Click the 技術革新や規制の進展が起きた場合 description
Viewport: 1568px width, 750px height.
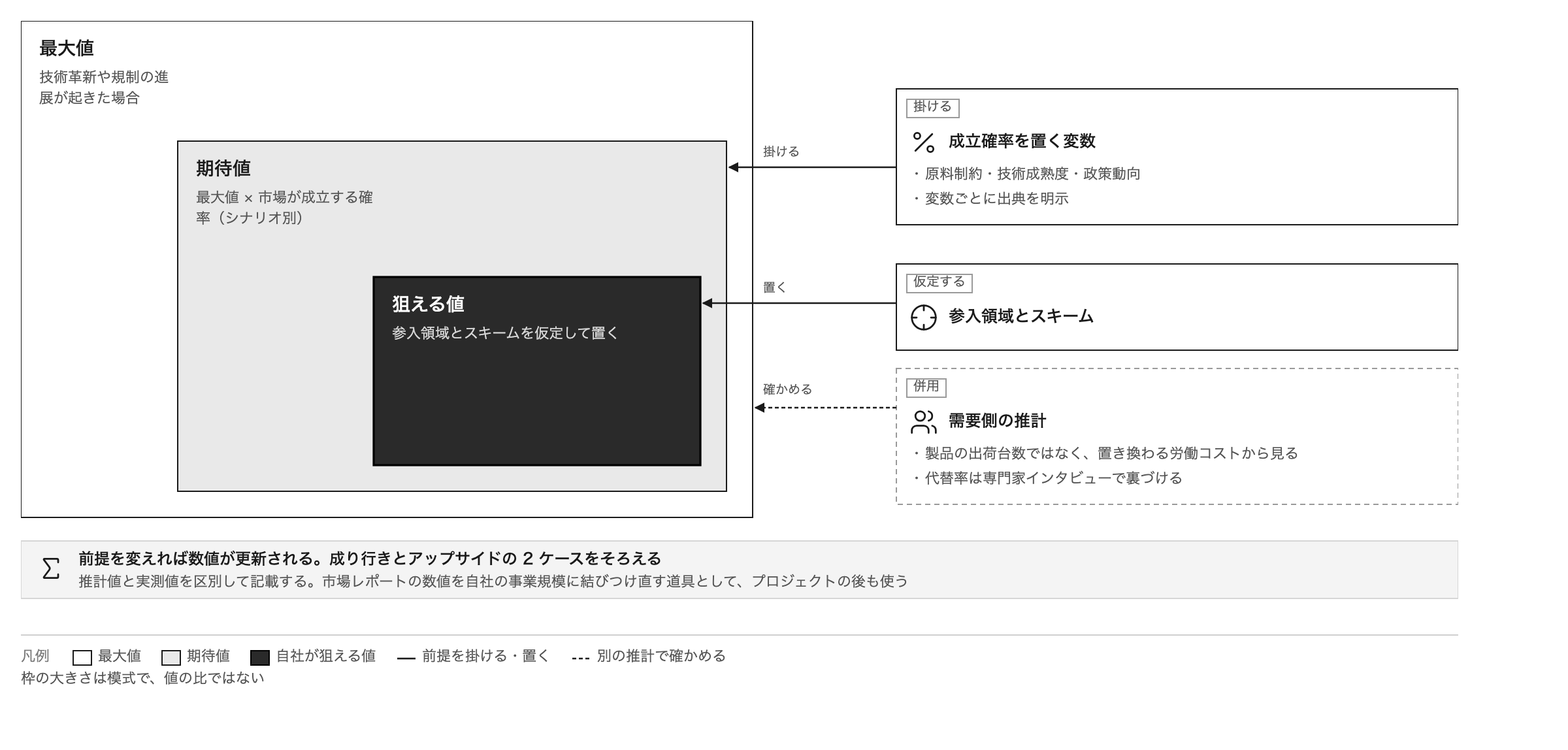[x=105, y=88]
